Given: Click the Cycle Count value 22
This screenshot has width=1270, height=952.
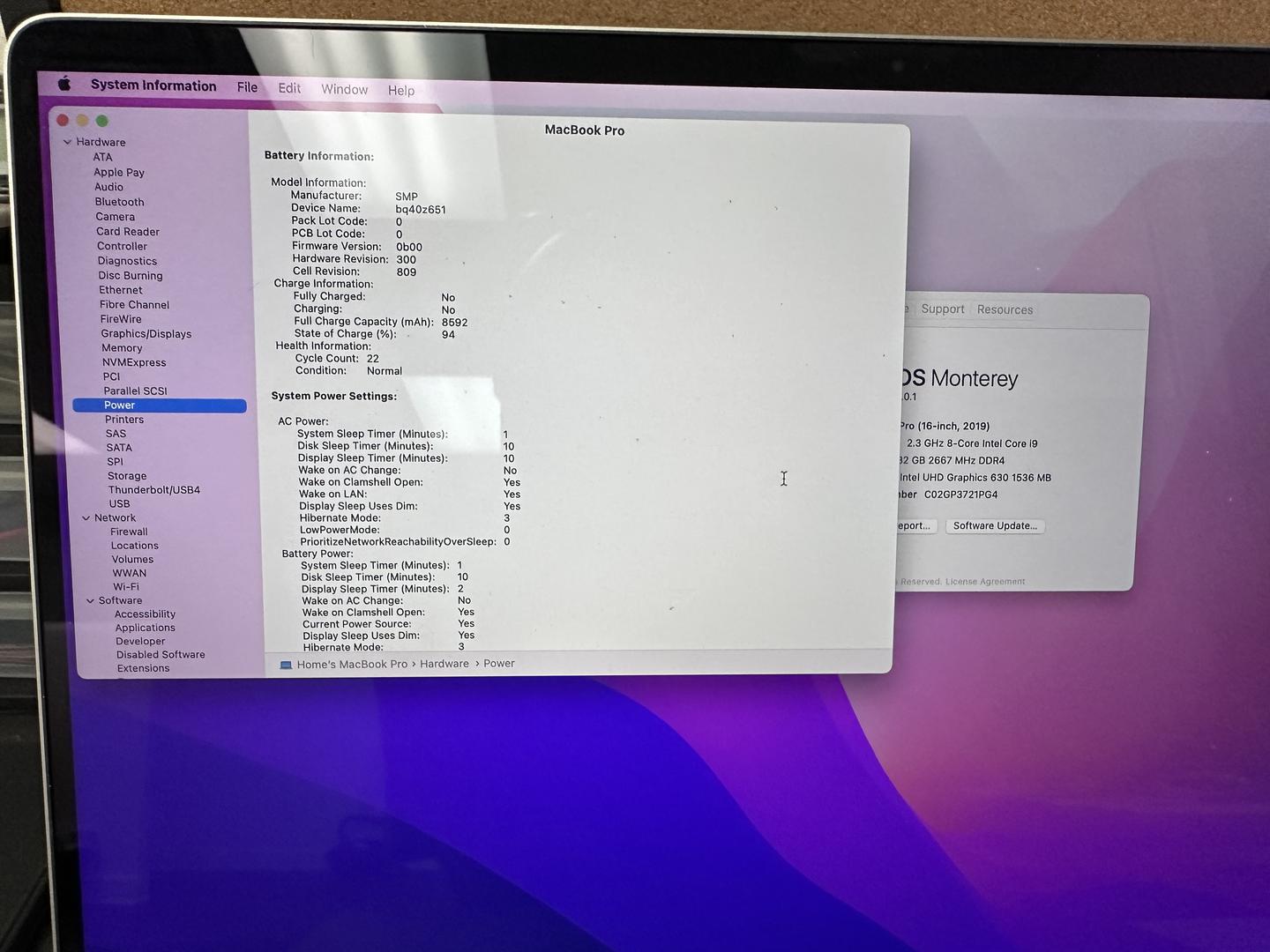Looking at the screenshot, I should (373, 359).
